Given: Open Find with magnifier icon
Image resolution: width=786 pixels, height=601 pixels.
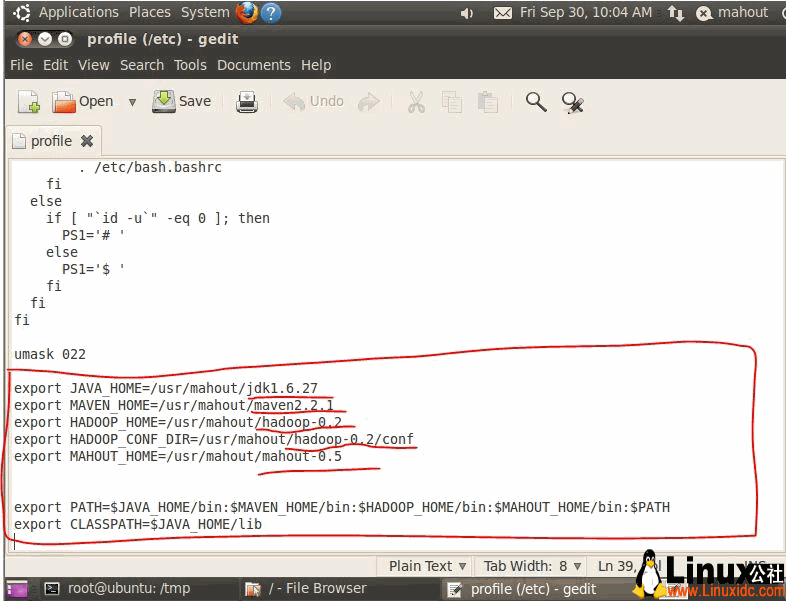Looking at the screenshot, I should [536, 102].
